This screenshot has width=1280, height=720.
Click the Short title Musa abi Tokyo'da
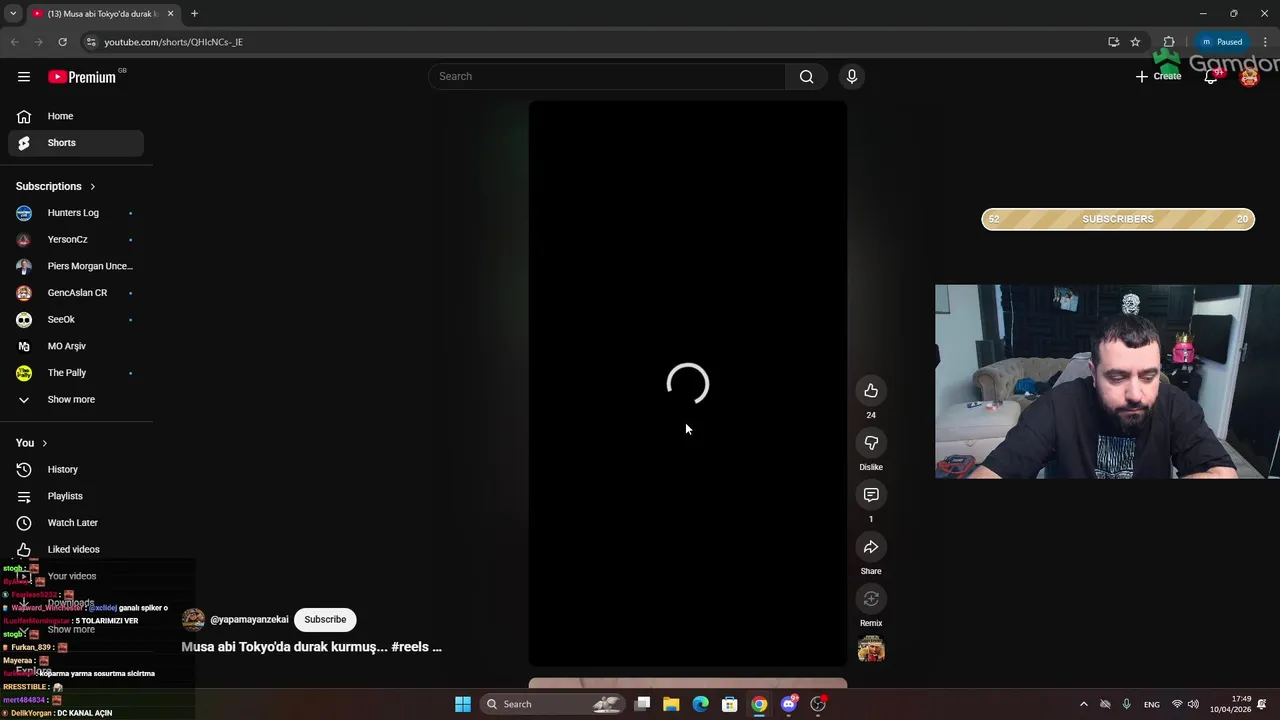[x=311, y=647]
